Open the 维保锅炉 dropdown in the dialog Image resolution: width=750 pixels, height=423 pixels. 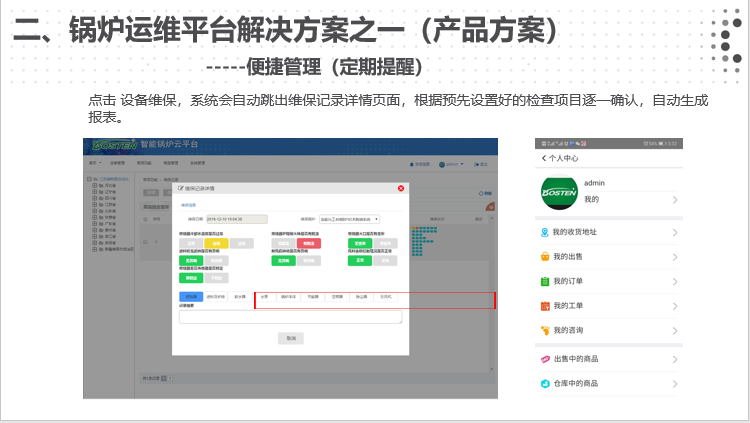click(350, 219)
